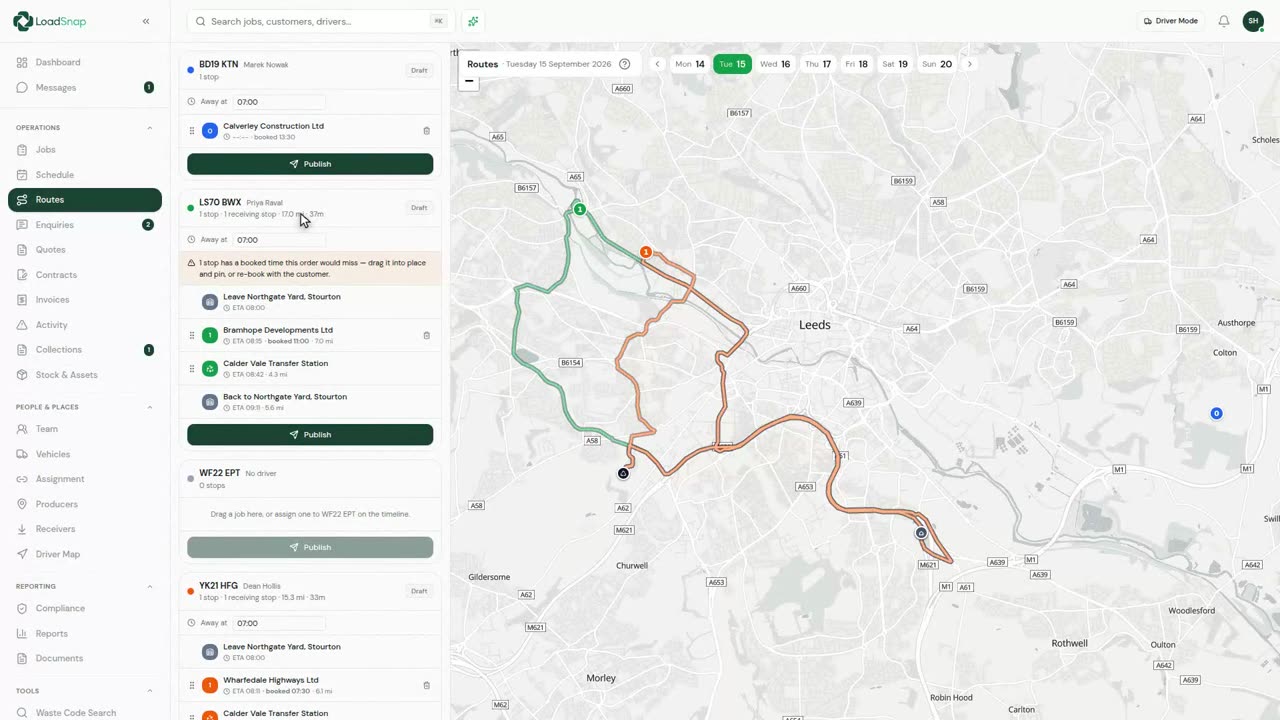Image resolution: width=1280 pixels, height=720 pixels.
Task: Zoom out the map with the minus button
Action: click(x=469, y=81)
